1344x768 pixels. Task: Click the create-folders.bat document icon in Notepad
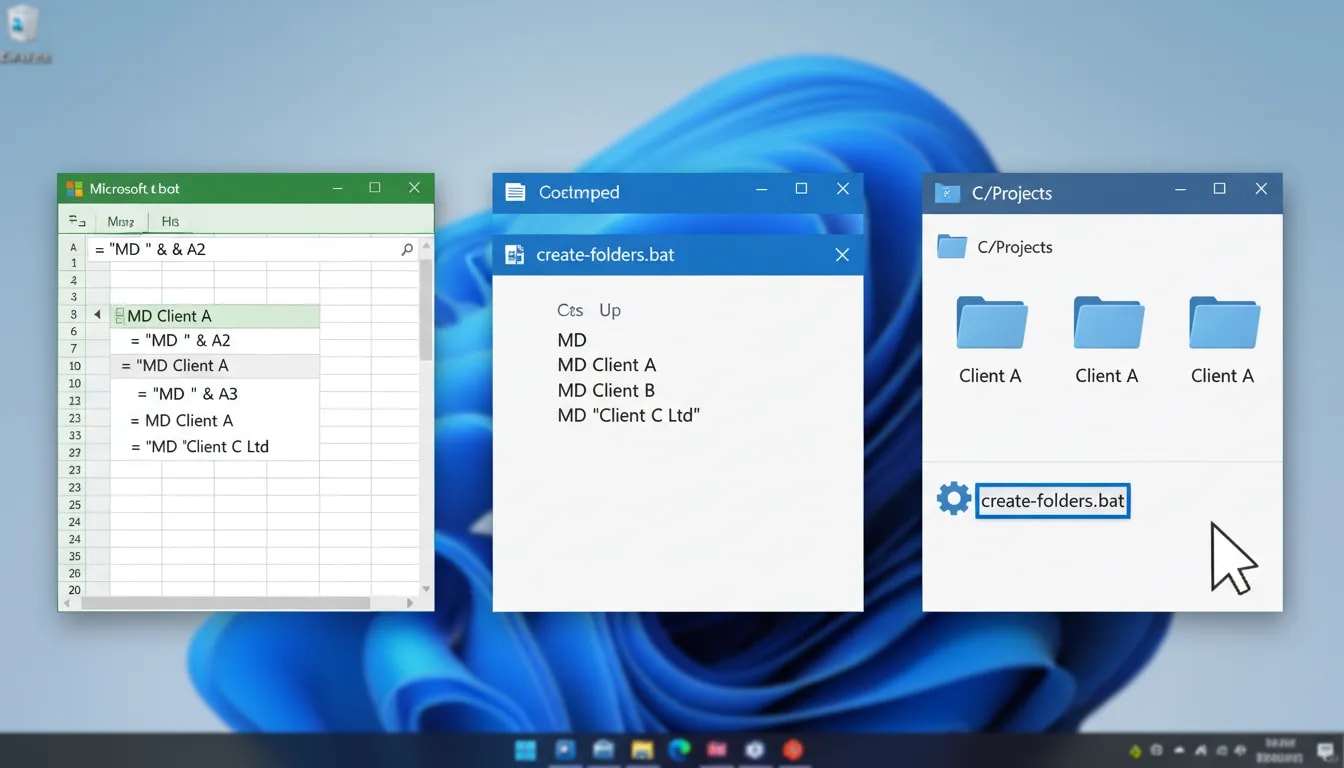click(514, 255)
